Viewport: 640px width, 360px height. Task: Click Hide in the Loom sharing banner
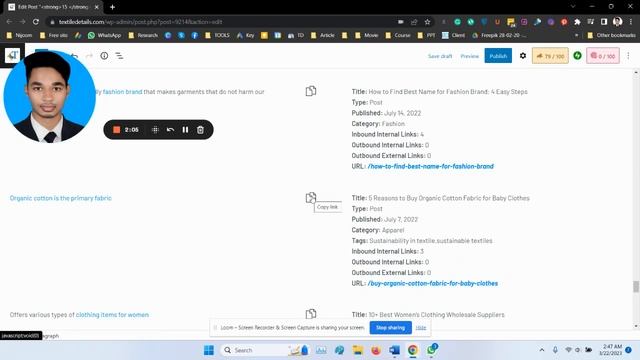tap(421, 327)
